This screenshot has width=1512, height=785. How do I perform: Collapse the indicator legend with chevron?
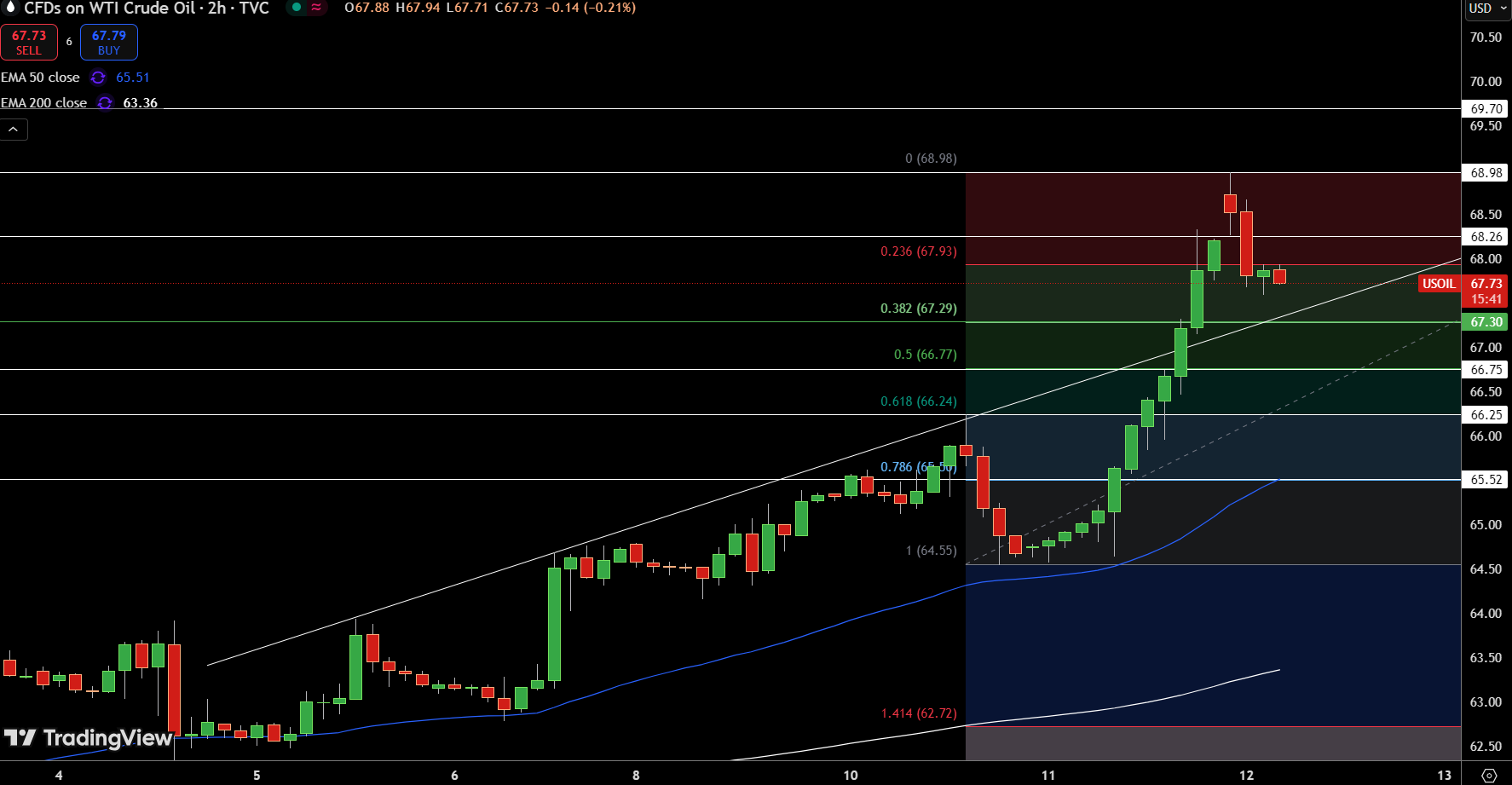14,130
